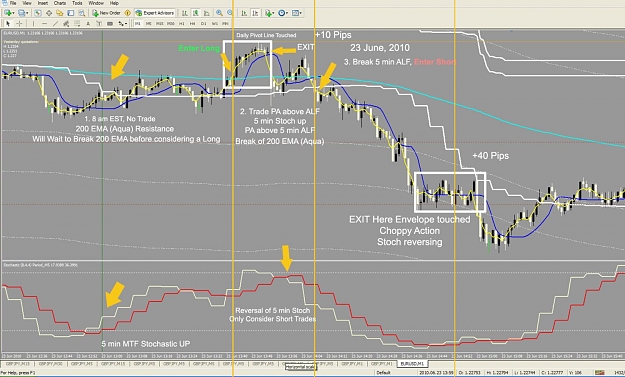Switch chart to bar chart type

[x=185, y=13]
